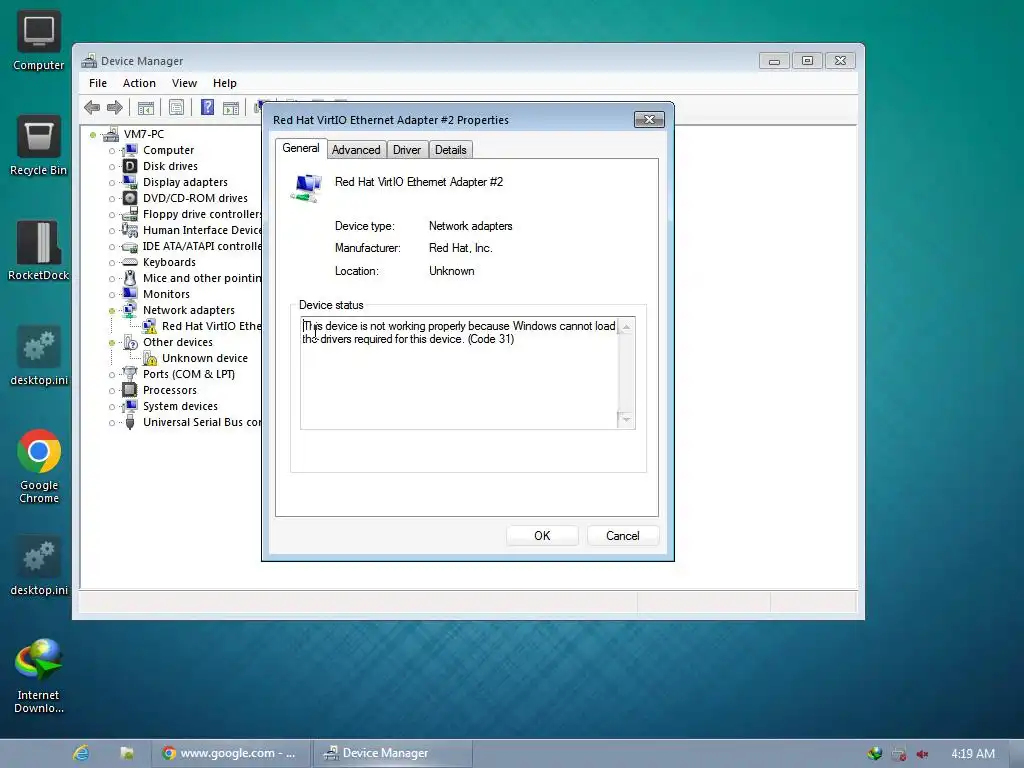Click the Processors chip icon in tree
Screen dimensions: 1024x768
[130, 390]
